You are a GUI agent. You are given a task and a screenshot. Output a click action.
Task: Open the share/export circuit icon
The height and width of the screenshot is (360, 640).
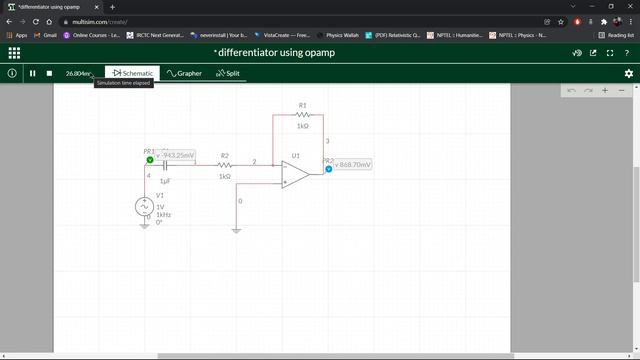coord(593,53)
